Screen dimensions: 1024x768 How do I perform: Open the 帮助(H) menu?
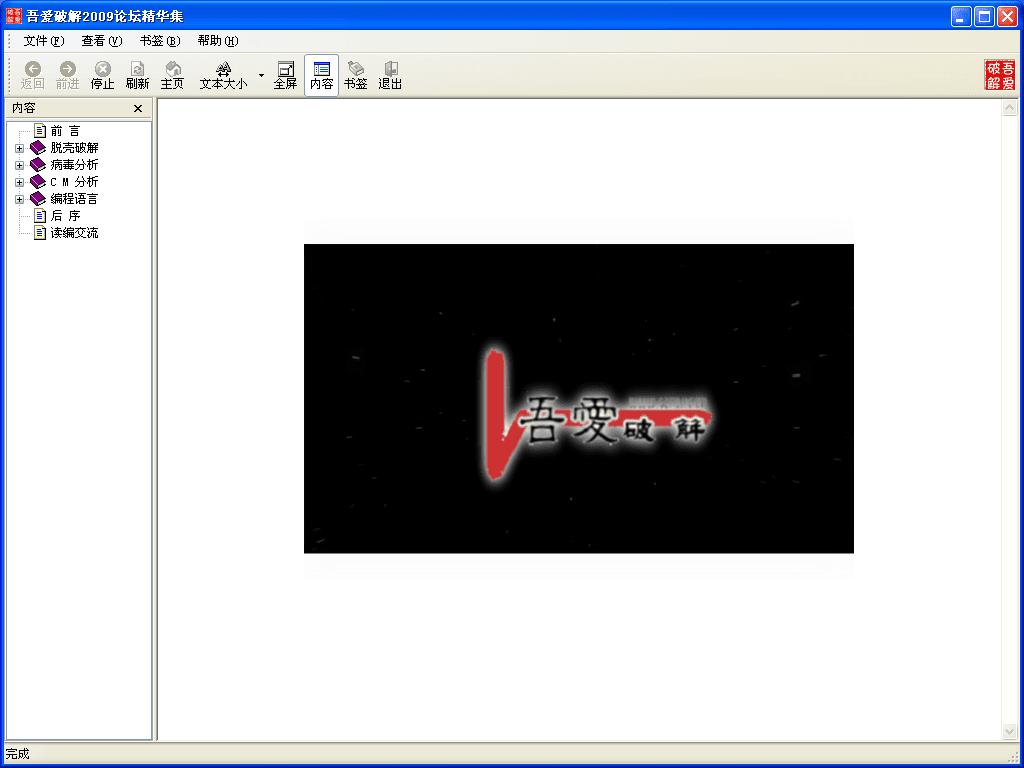(x=218, y=41)
